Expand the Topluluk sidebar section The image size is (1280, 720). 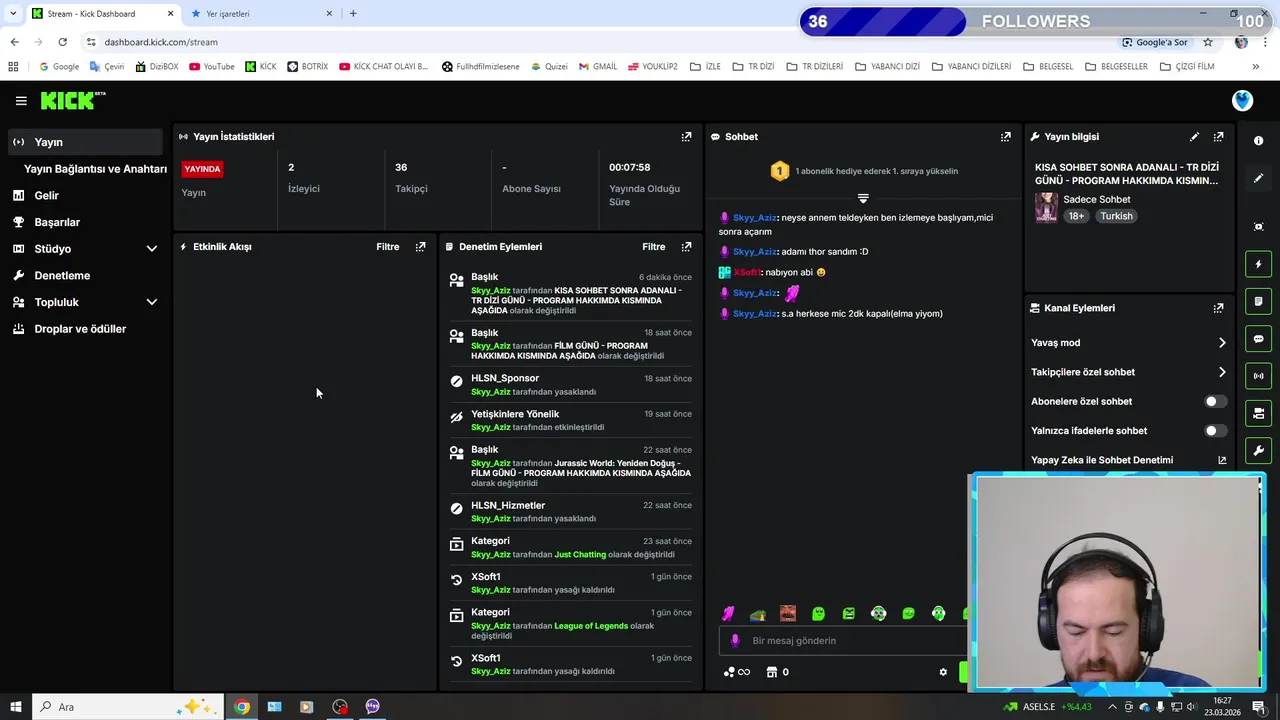152,302
